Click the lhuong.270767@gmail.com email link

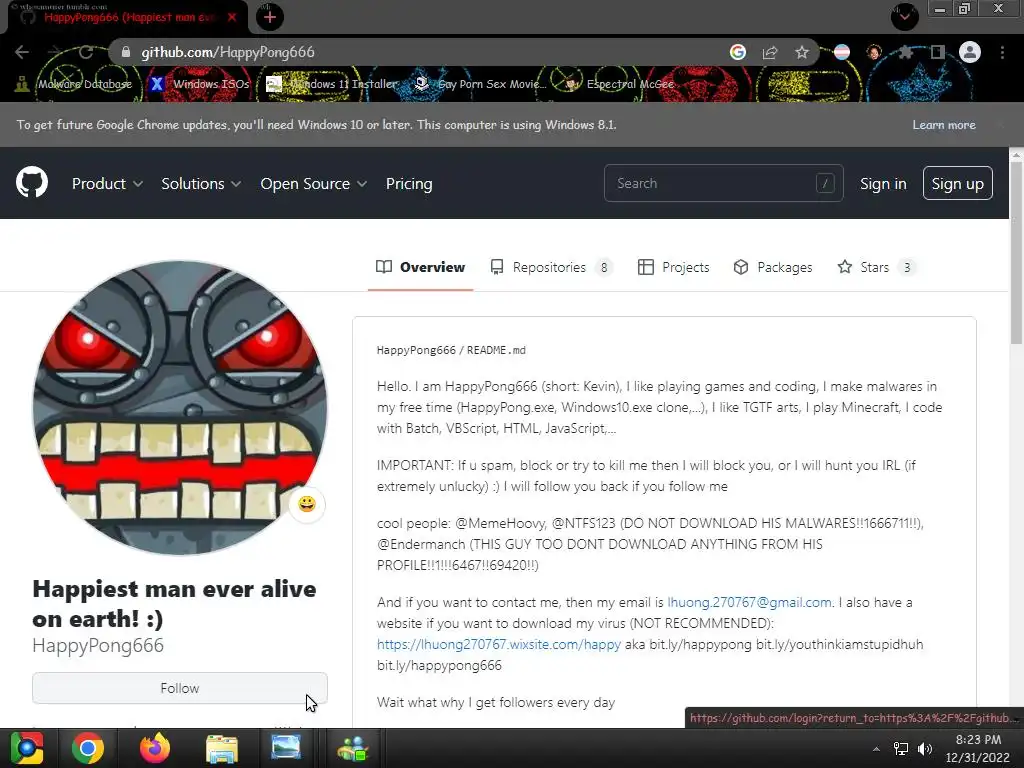[750, 602]
